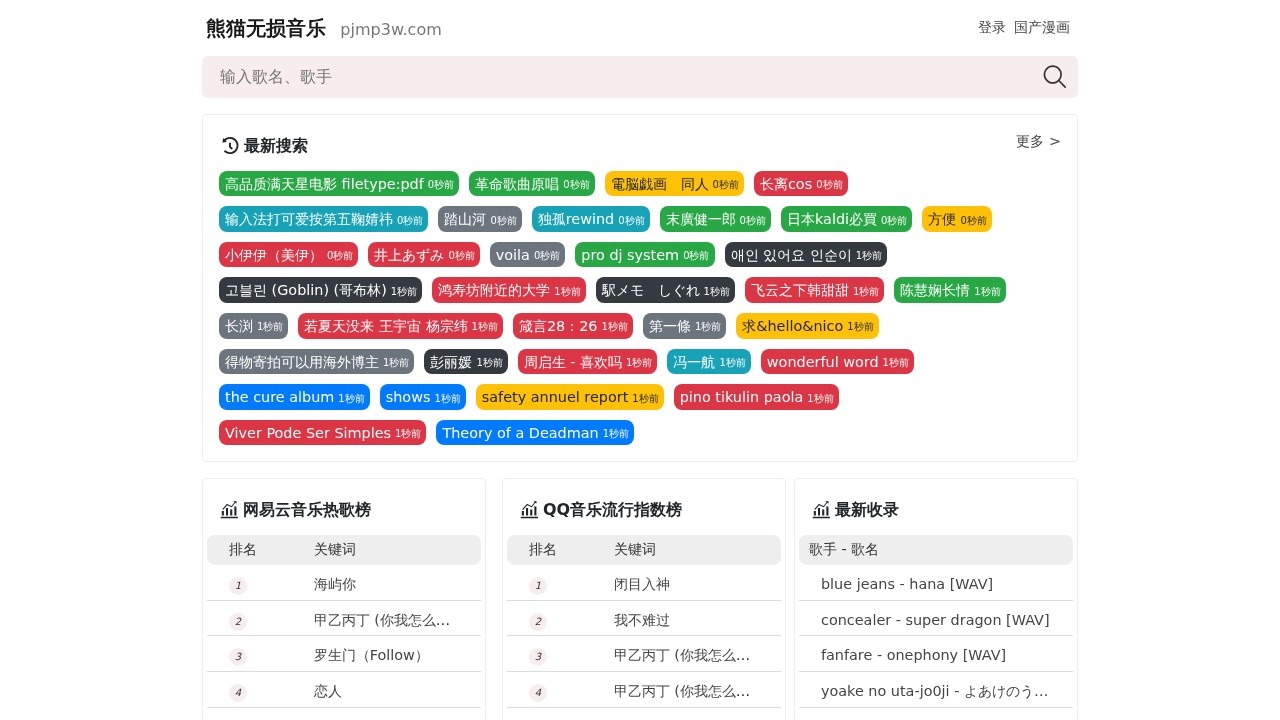Open the 罗生门（Follow） chart entry
Viewport: 1280px width, 720px height.
tap(371, 655)
